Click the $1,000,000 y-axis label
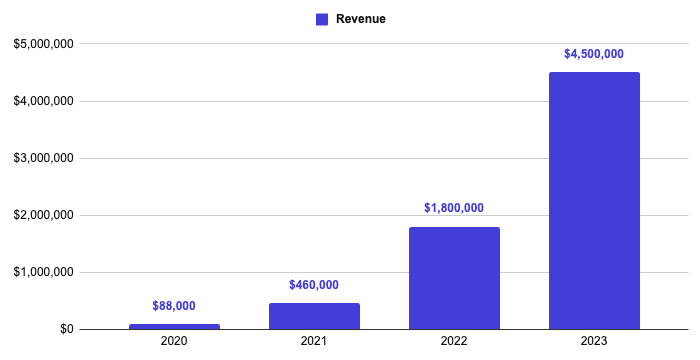 [x=43, y=272]
